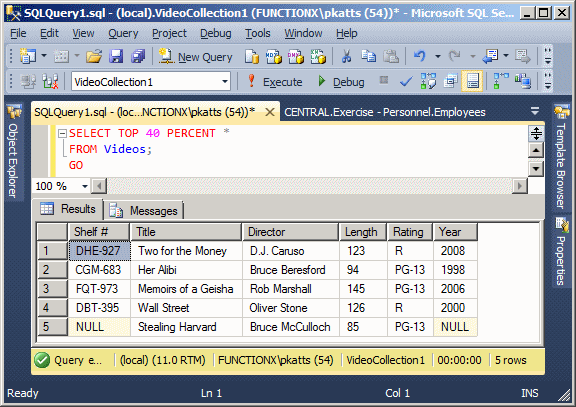This screenshot has width=576, height=407.
Task: Click the Open File folder icon
Action: 94,57
